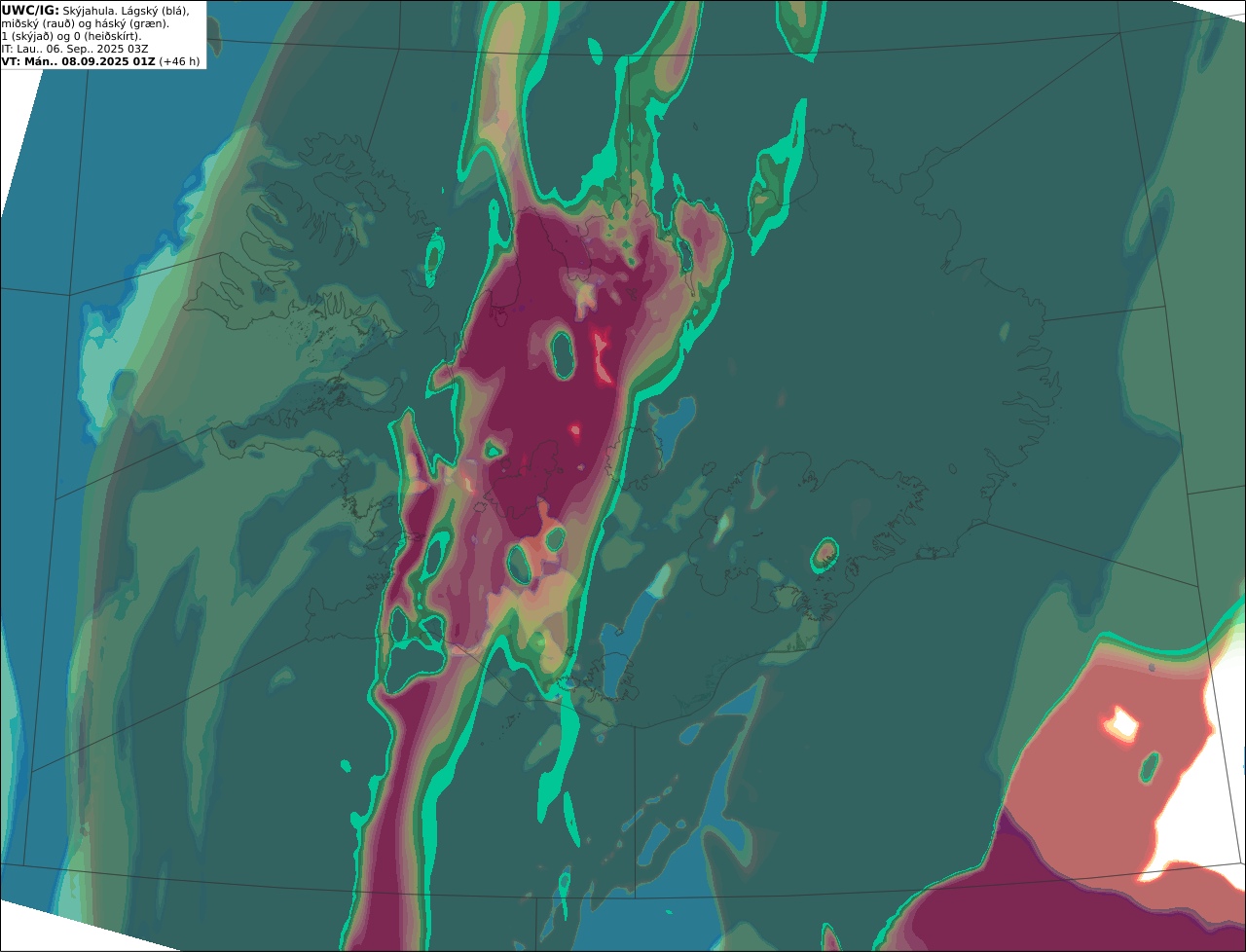The height and width of the screenshot is (952, 1246).
Task: Click the bold "VT: Mán.. 08.09.2025 01Z" valid time
Action: coord(78,61)
